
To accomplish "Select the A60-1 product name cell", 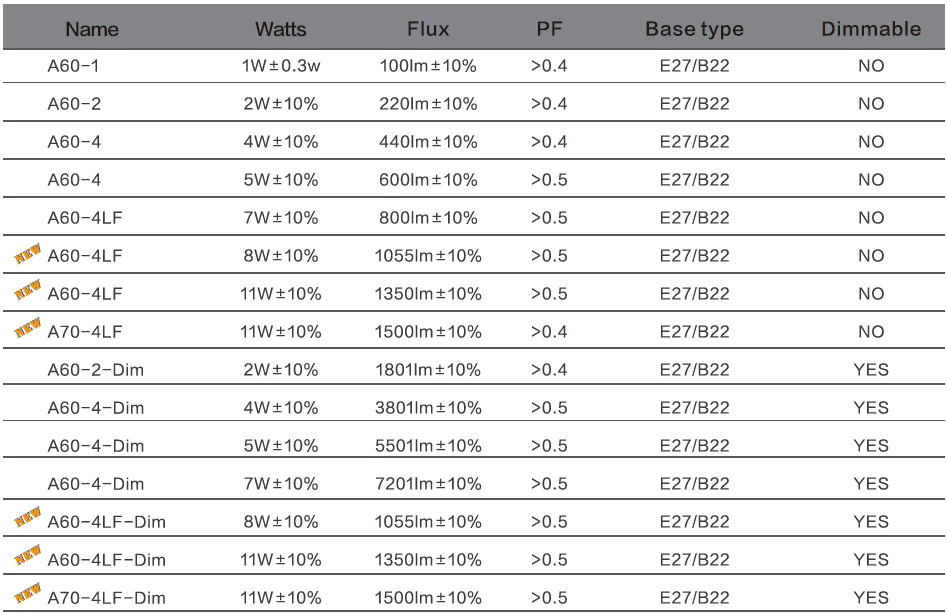I will pos(73,66).
